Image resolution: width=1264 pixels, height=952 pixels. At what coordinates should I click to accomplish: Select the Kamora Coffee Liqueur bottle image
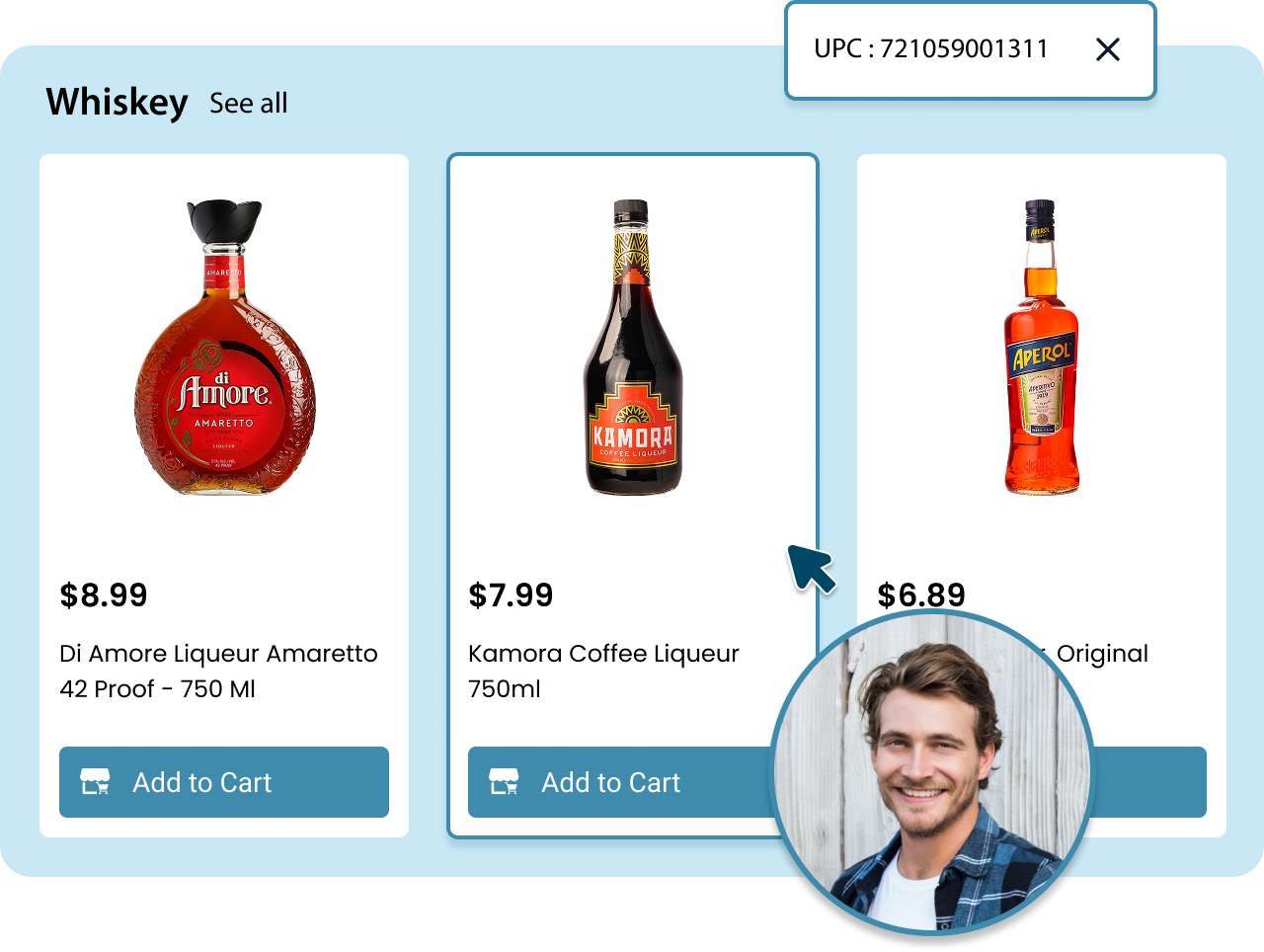[633, 347]
